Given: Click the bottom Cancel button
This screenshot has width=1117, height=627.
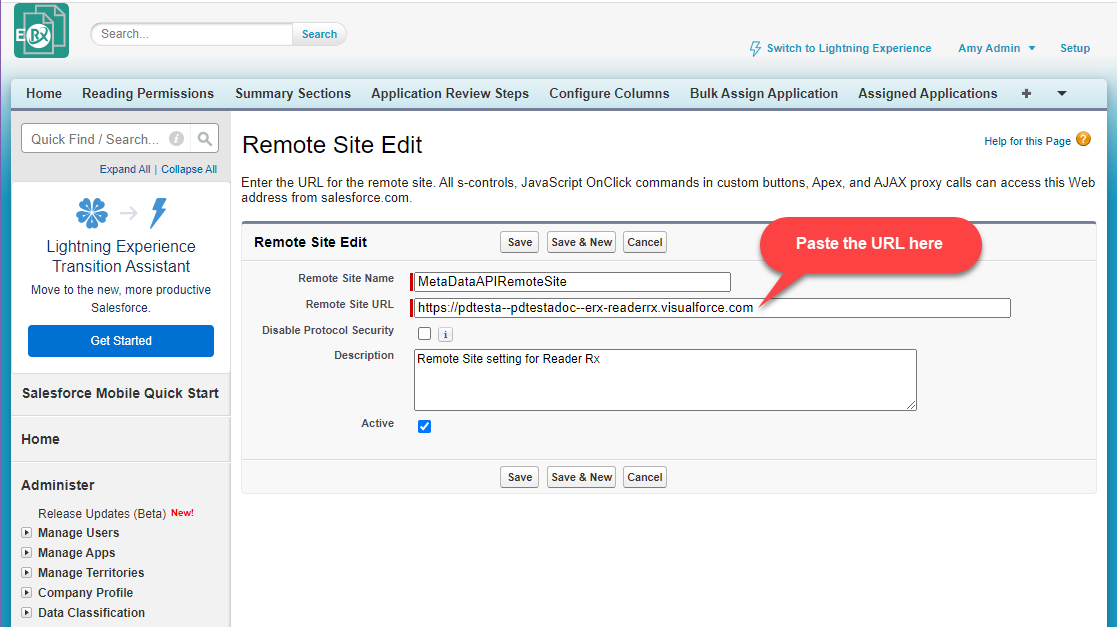Looking at the screenshot, I should pos(644,477).
